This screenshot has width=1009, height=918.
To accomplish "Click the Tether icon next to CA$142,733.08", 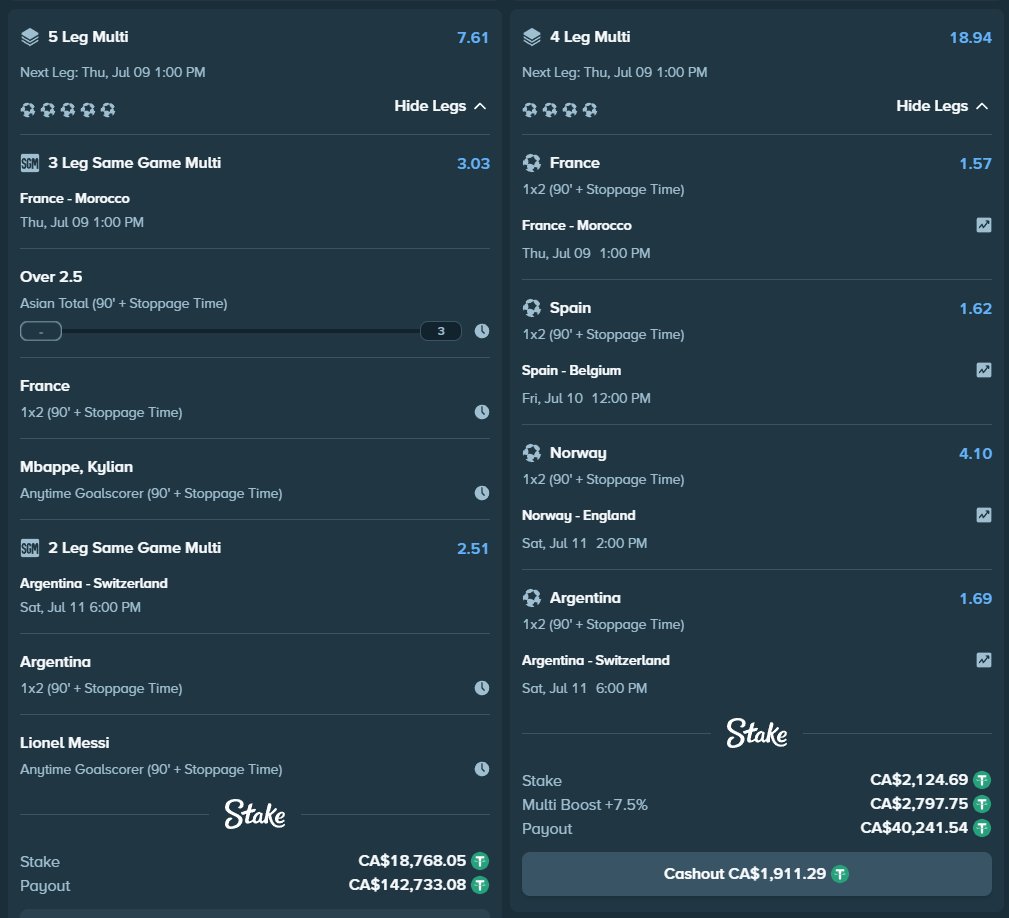I will [480, 885].
